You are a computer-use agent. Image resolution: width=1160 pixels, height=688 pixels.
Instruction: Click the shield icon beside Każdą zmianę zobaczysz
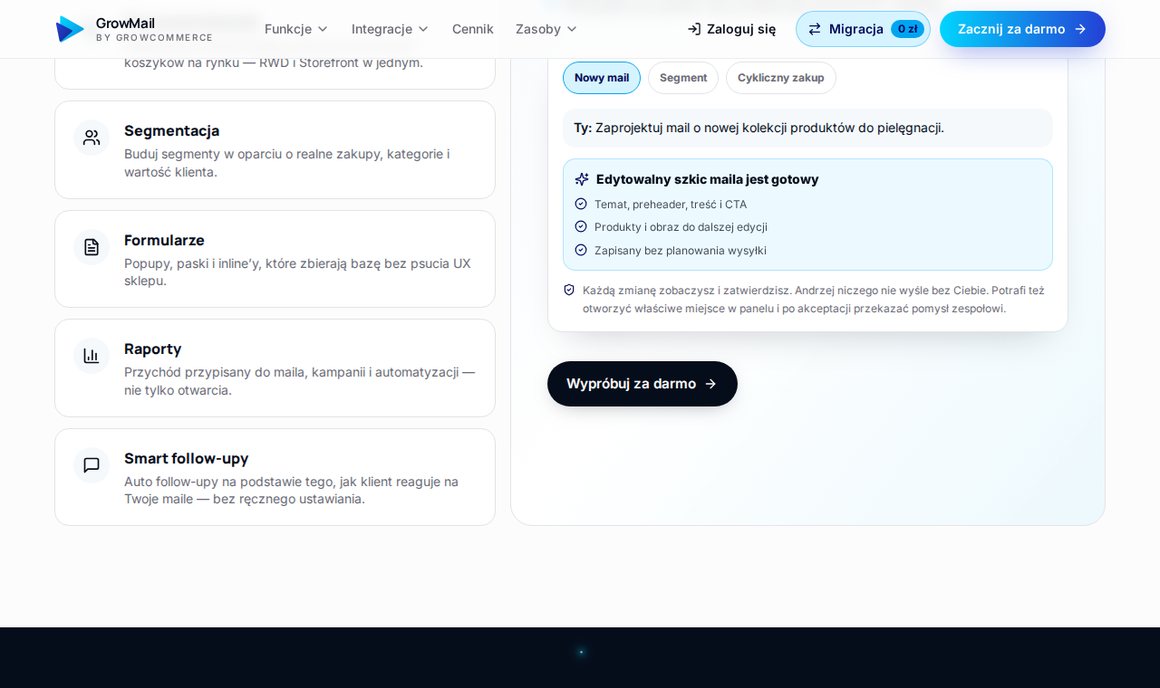coord(569,290)
